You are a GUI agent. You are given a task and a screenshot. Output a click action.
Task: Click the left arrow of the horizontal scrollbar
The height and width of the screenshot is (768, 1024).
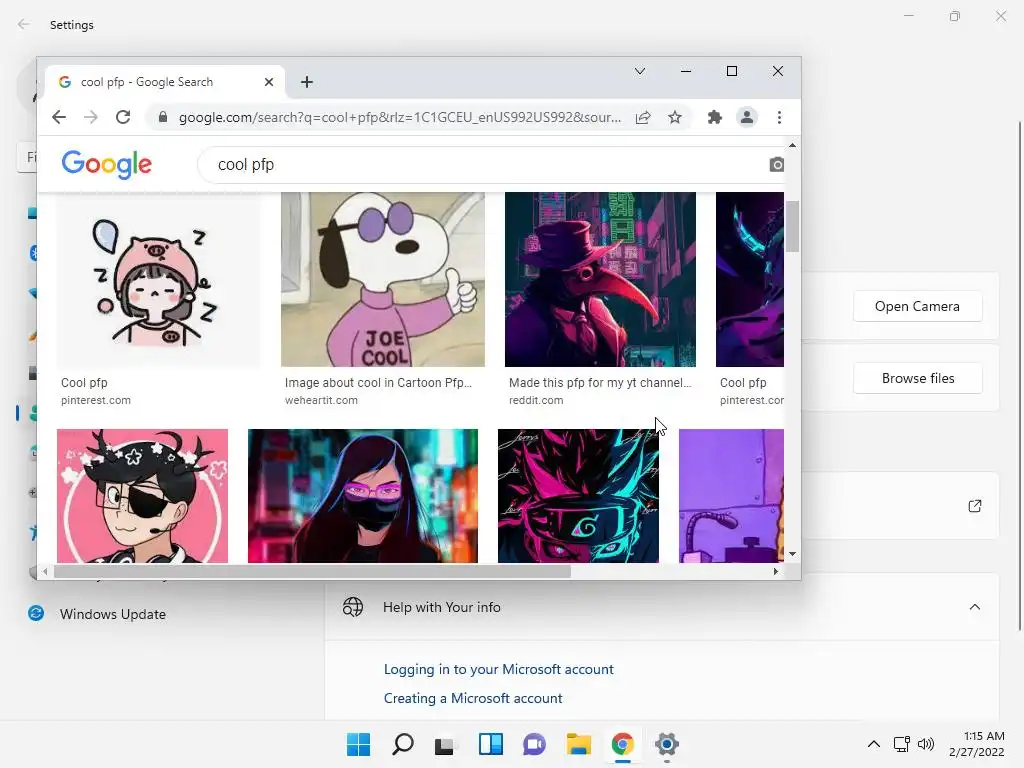[x=44, y=571]
